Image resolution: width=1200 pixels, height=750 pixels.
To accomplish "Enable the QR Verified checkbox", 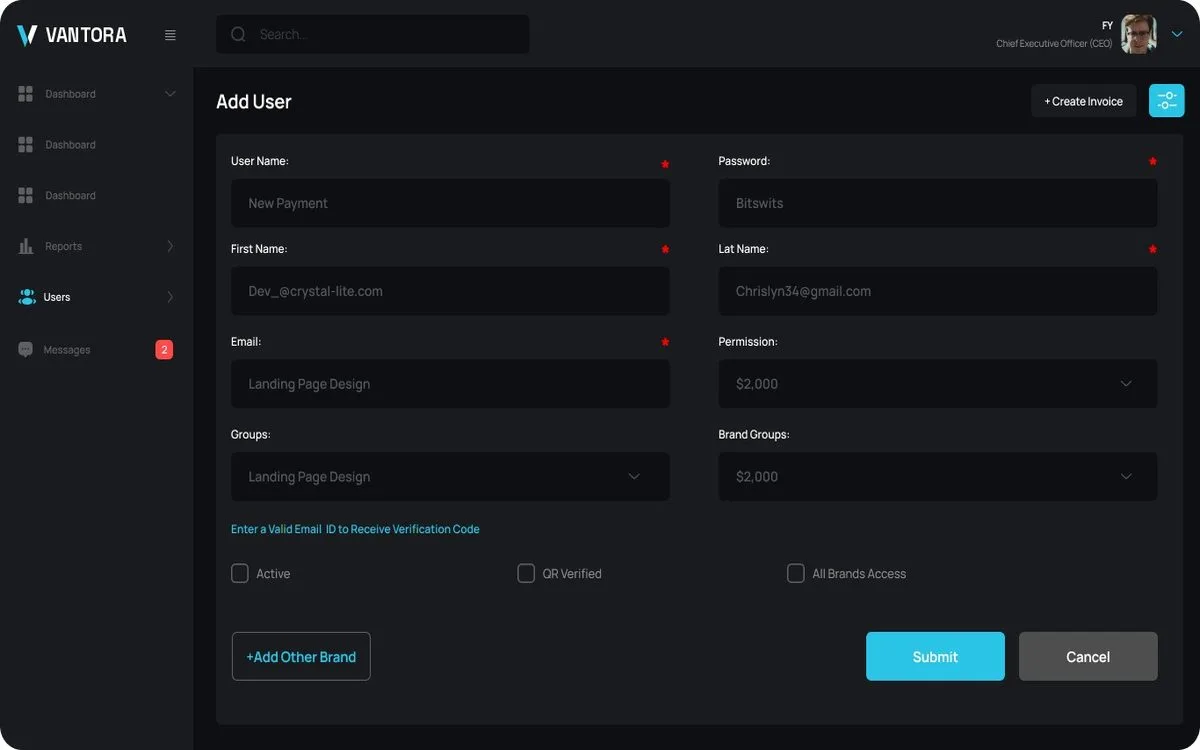I will 526,574.
